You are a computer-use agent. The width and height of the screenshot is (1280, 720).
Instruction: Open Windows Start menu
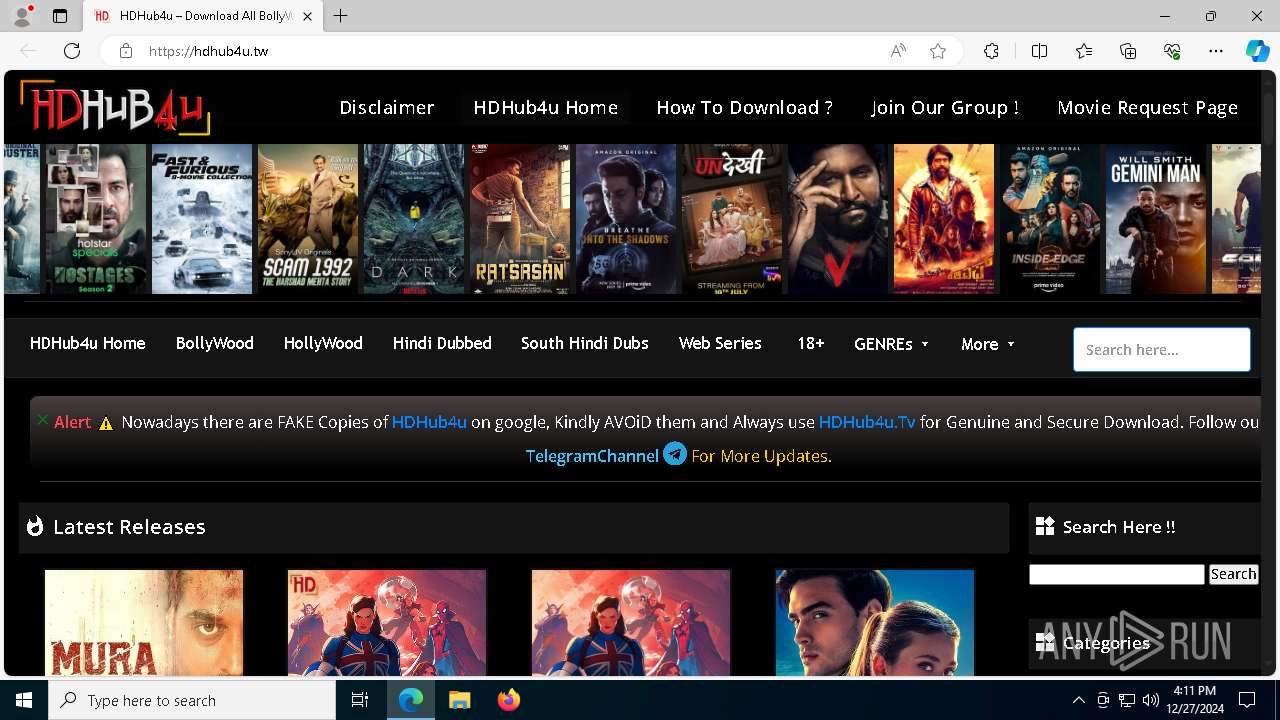pyautogui.click(x=24, y=700)
